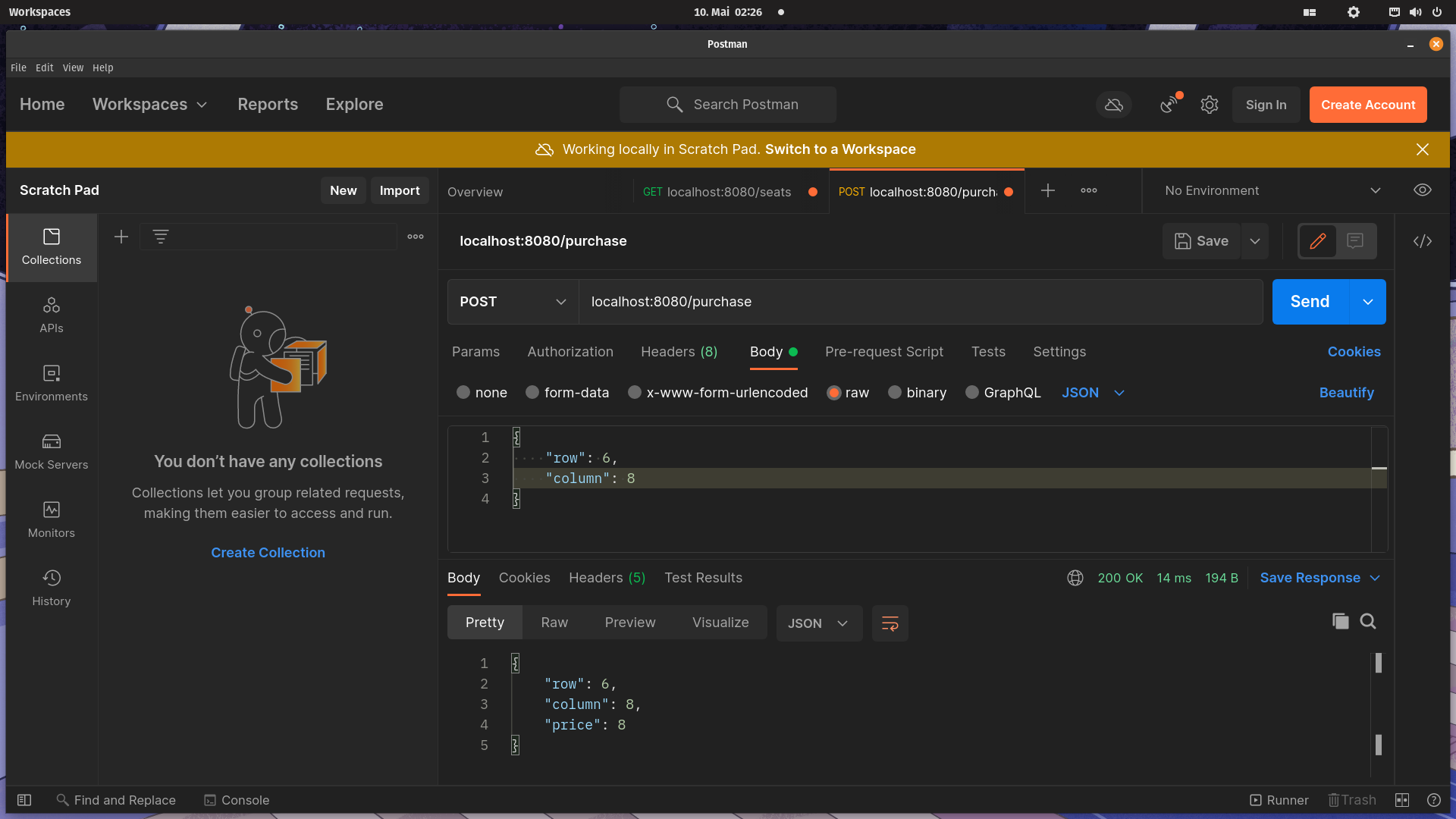Switch to the Pre-request Script tab
The width and height of the screenshot is (1456, 819).
(x=884, y=352)
